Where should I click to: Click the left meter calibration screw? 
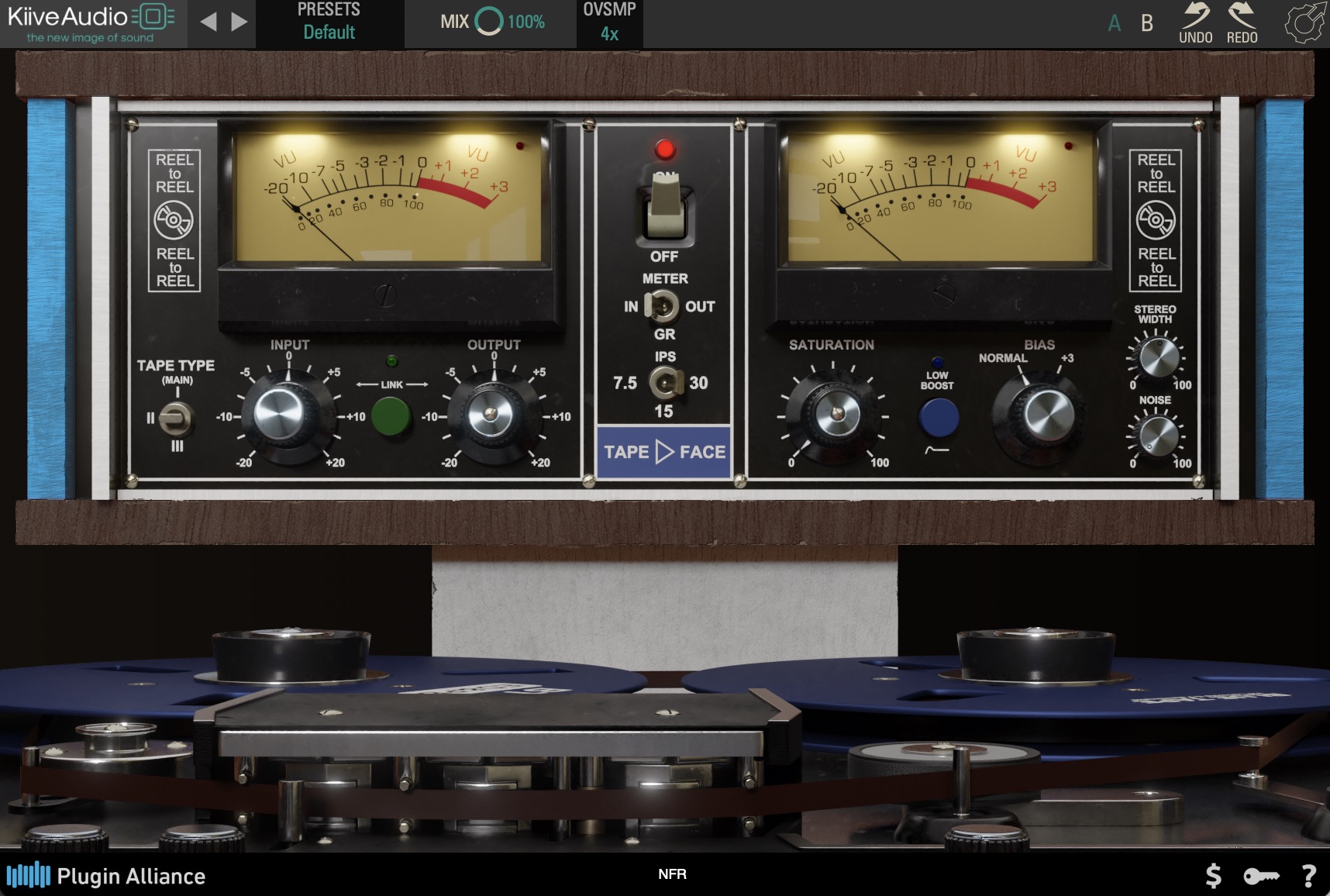[385, 295]
